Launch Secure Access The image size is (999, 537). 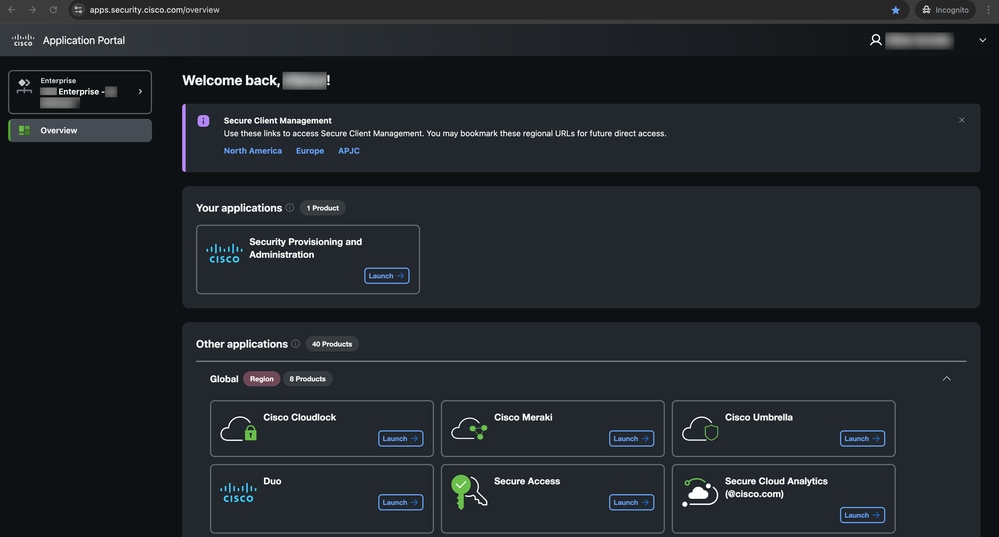pos(631,502)
